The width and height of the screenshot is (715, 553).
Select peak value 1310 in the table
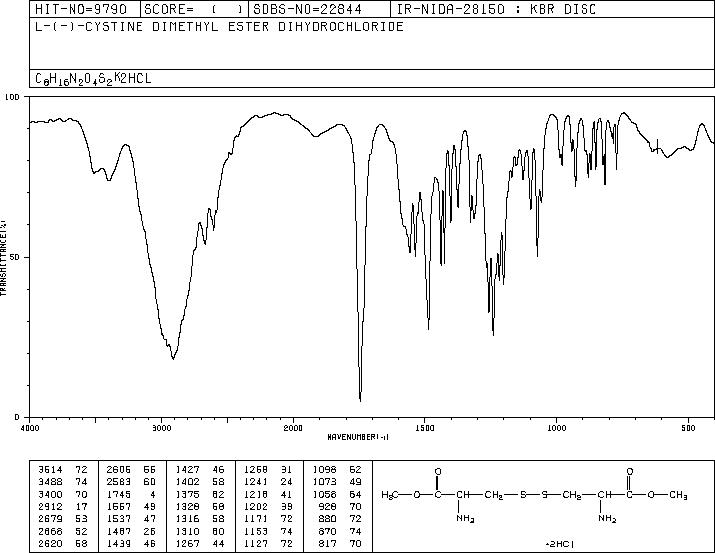pyautogui.click(x=187, y=531)
